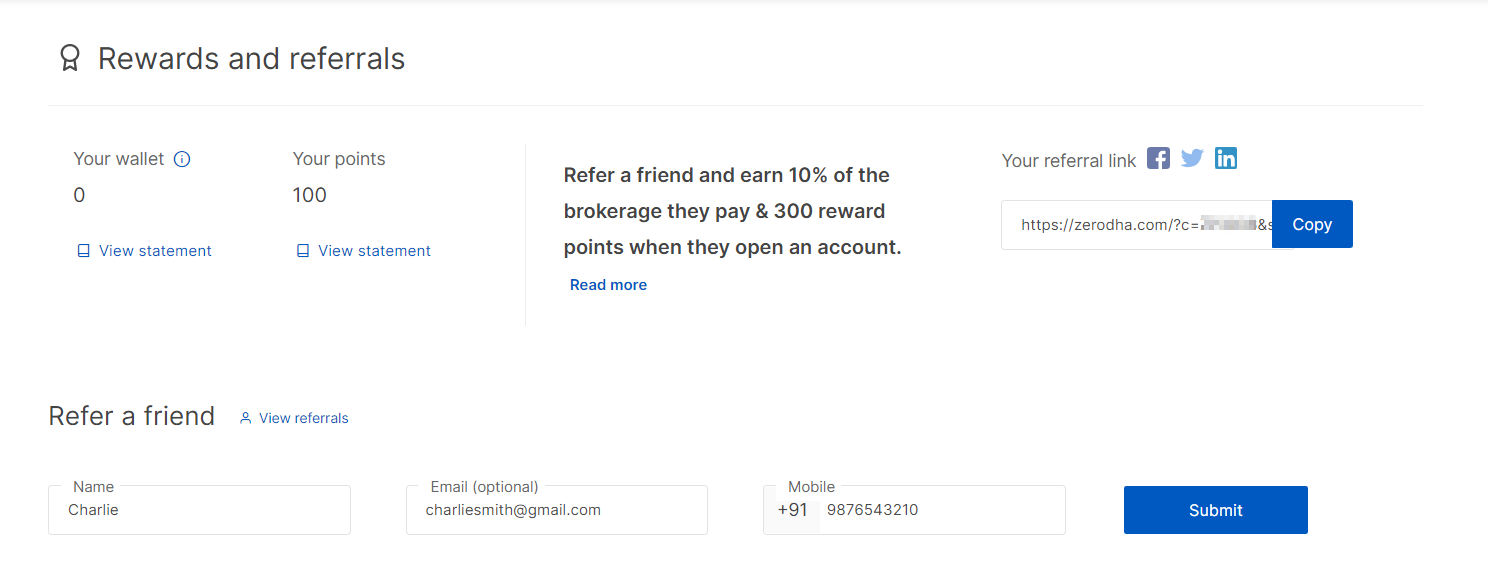Share the referral link on Twitter
The height and width of the screenshot is (570, 1488).
1192,158
